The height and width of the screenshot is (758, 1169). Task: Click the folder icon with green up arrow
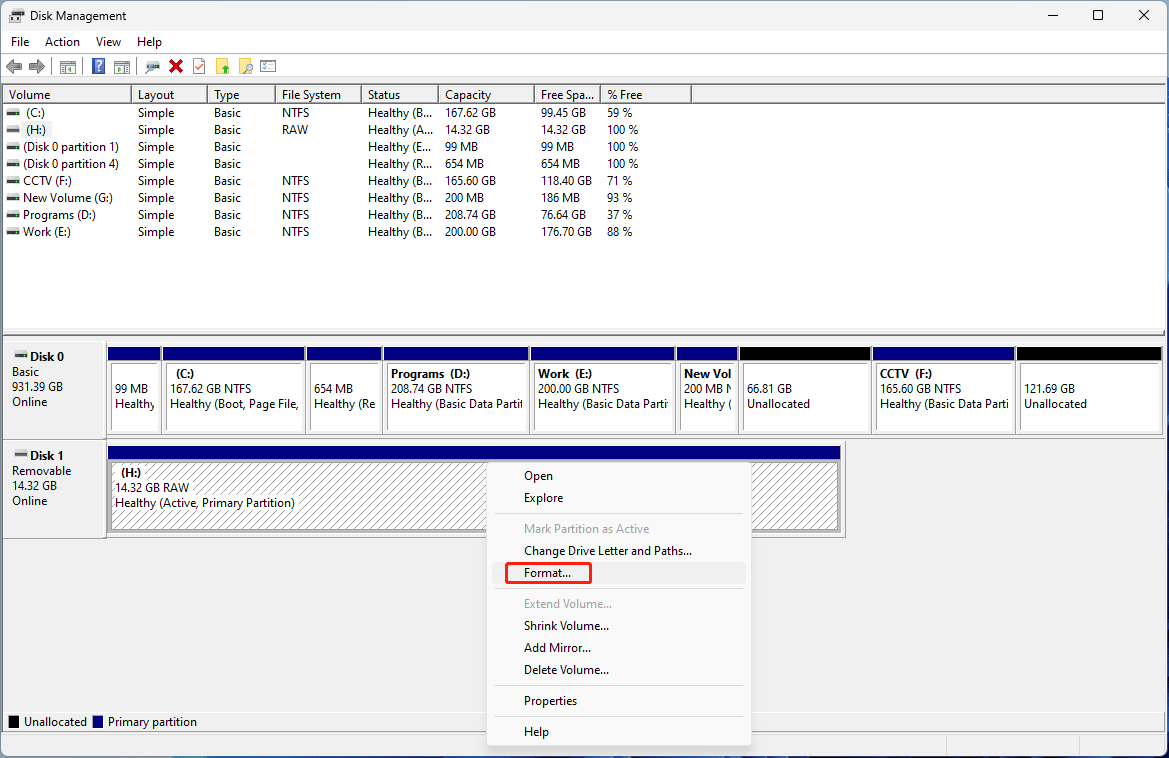point(222,66)
